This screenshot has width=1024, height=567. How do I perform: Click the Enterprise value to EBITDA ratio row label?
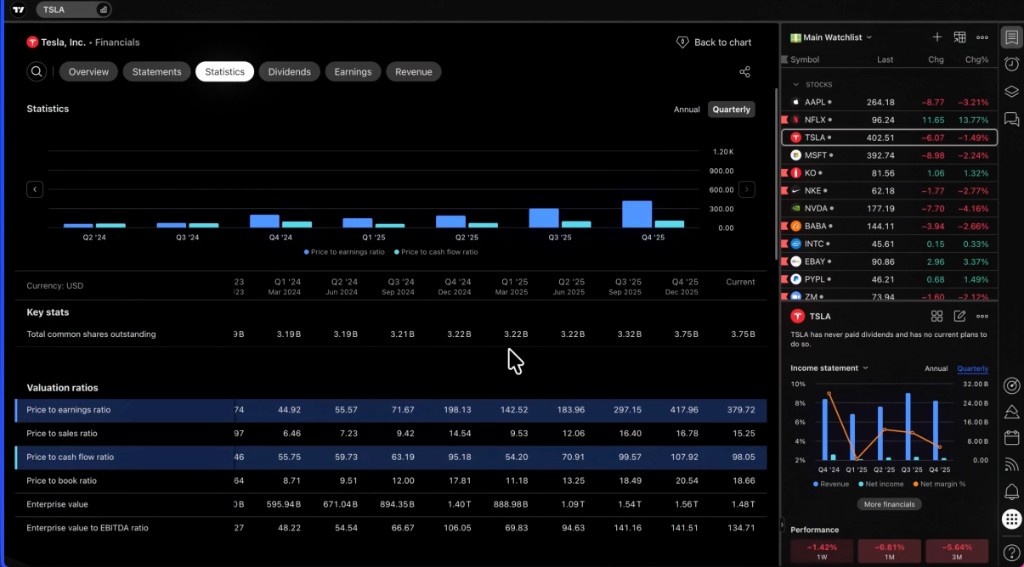(88, 528)
